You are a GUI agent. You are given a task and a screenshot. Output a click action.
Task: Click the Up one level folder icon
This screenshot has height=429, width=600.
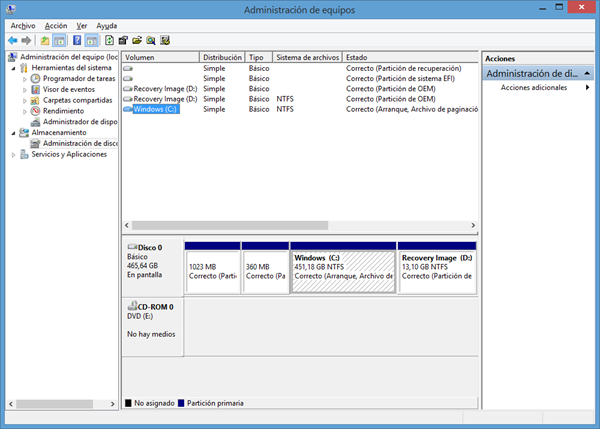[44, 41]
